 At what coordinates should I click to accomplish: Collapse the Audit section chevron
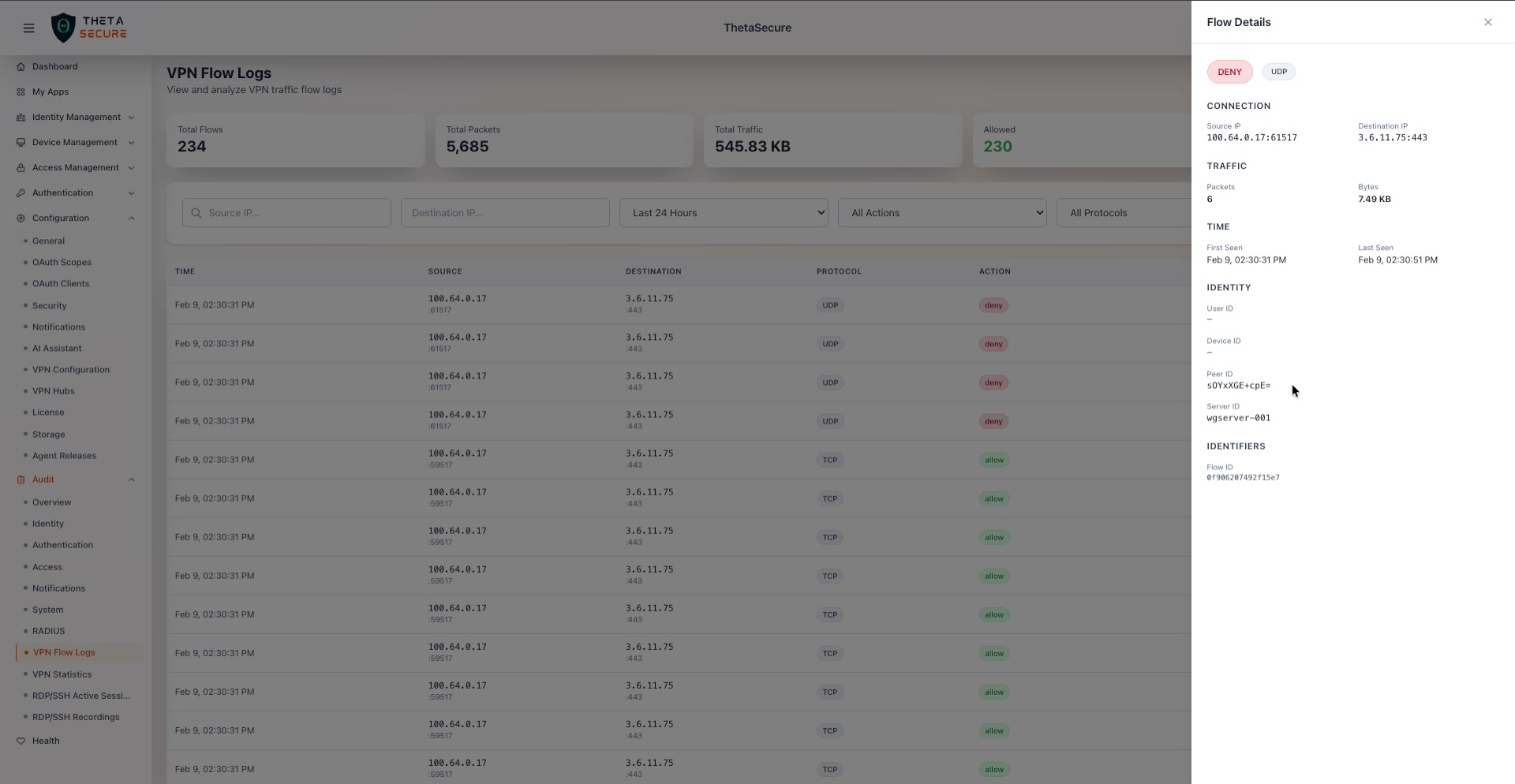tap(131, 480)
